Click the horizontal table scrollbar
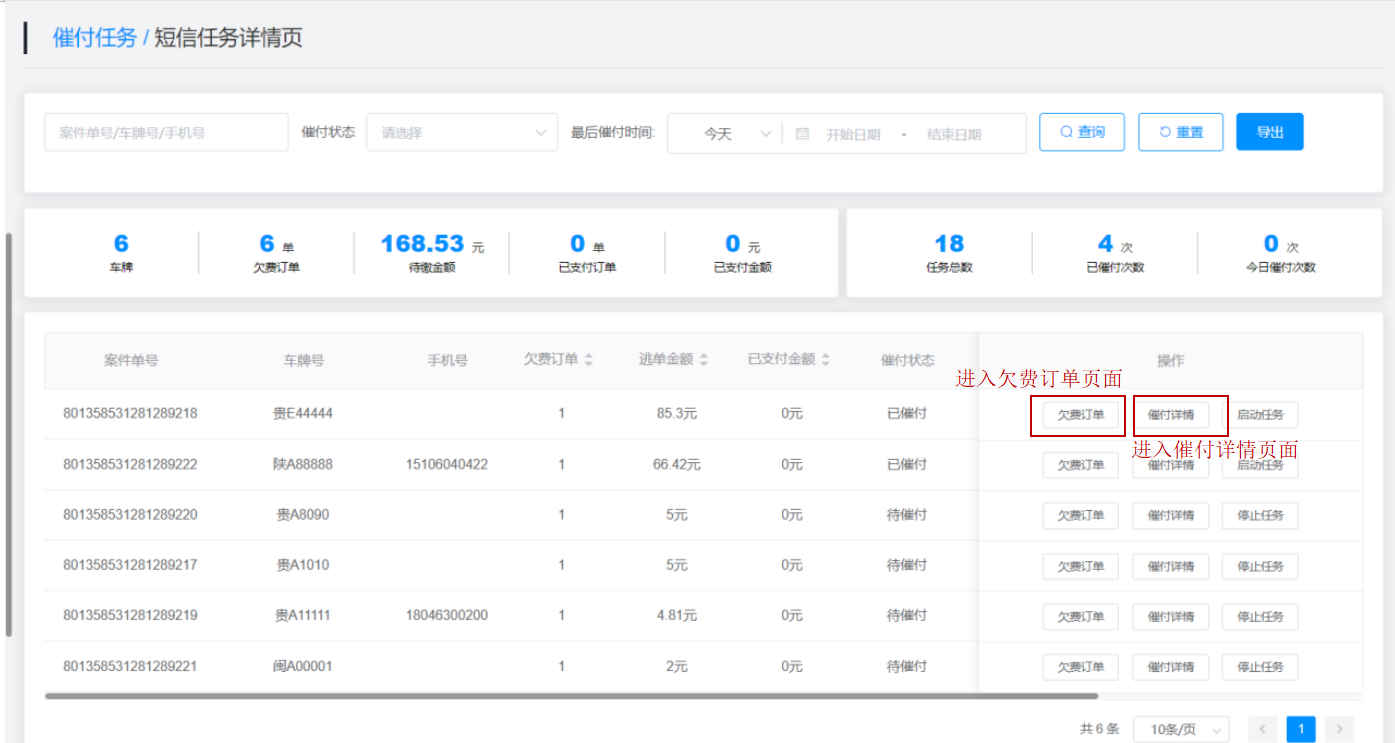The height and width of the screenshot is (743, 1395). [x=570, y=695]
